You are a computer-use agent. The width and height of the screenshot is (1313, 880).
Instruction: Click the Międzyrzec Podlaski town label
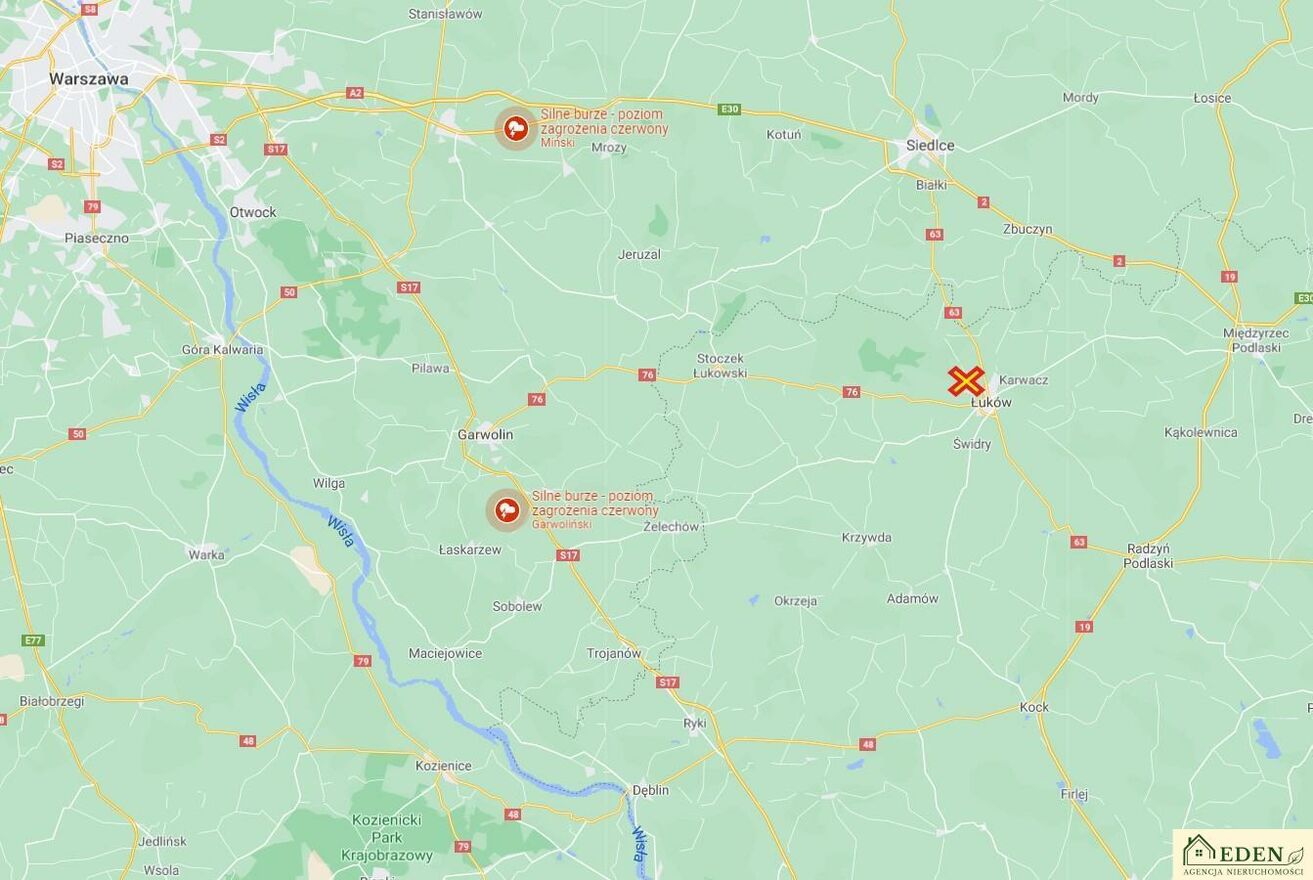[1256, 340]
